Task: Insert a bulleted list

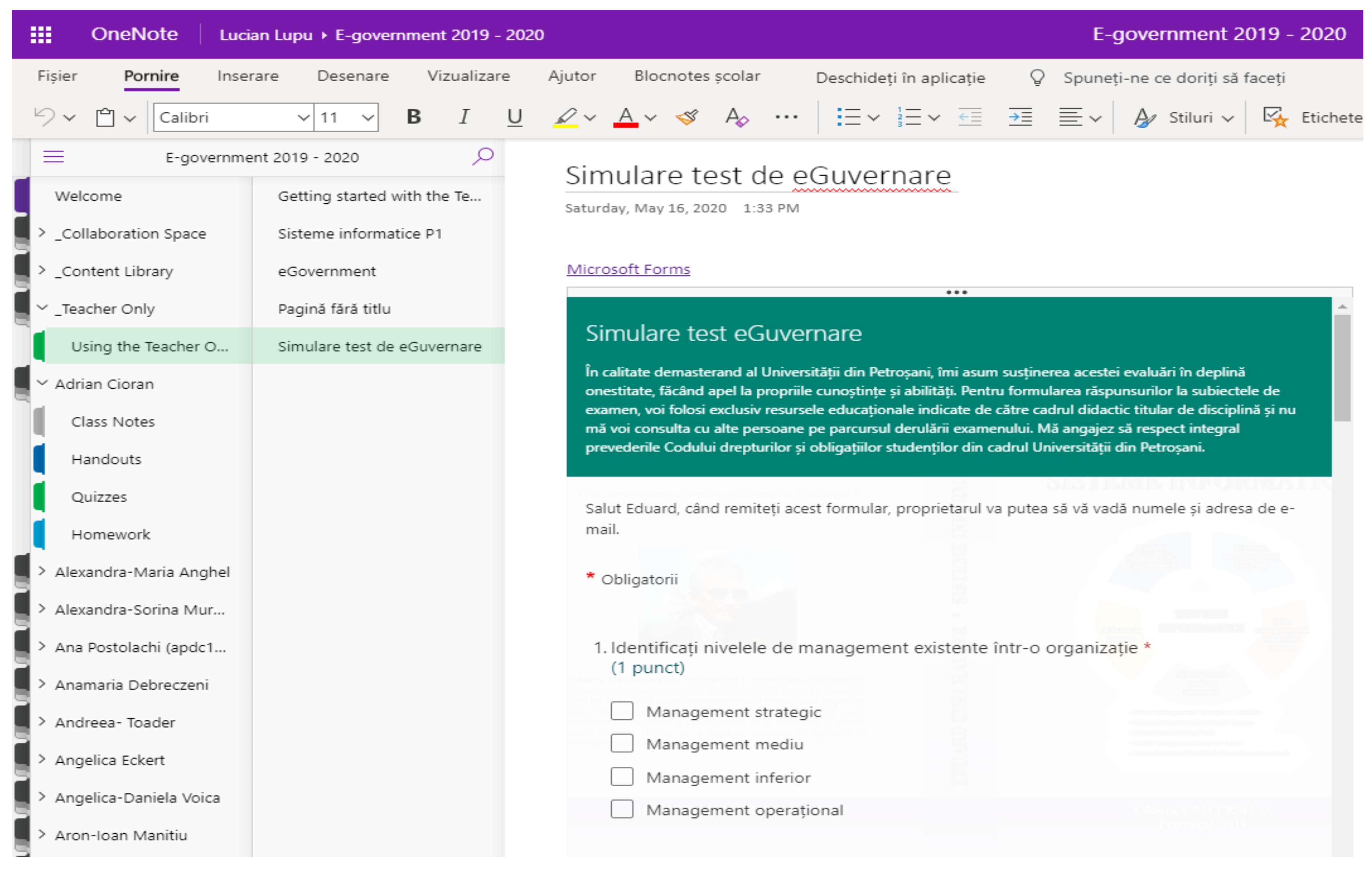Action: 848,118
